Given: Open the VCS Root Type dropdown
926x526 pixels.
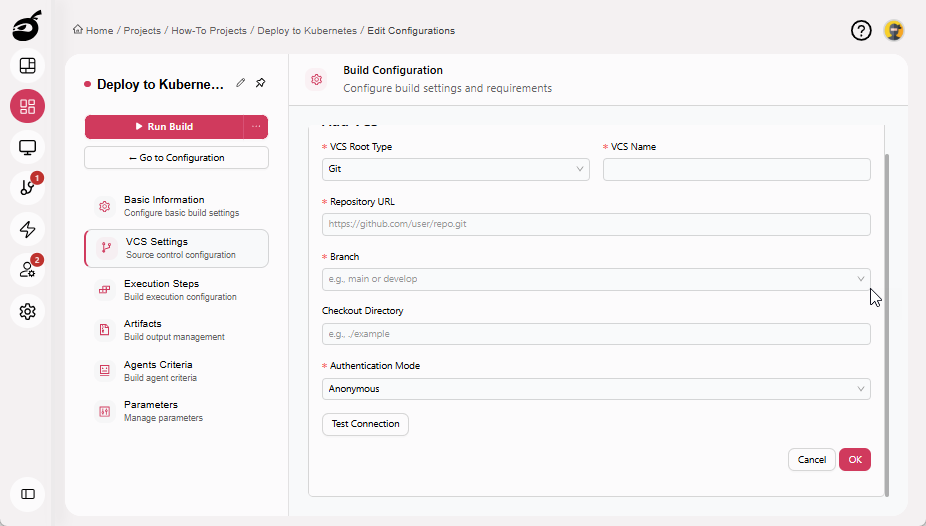Looking at the screenshot, I should [456, 169].
